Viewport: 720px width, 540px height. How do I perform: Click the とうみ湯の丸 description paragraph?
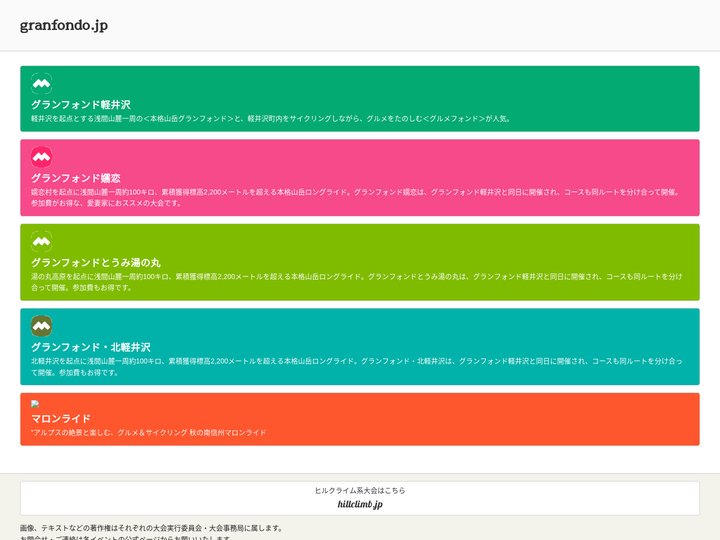[x=357, y=282]
